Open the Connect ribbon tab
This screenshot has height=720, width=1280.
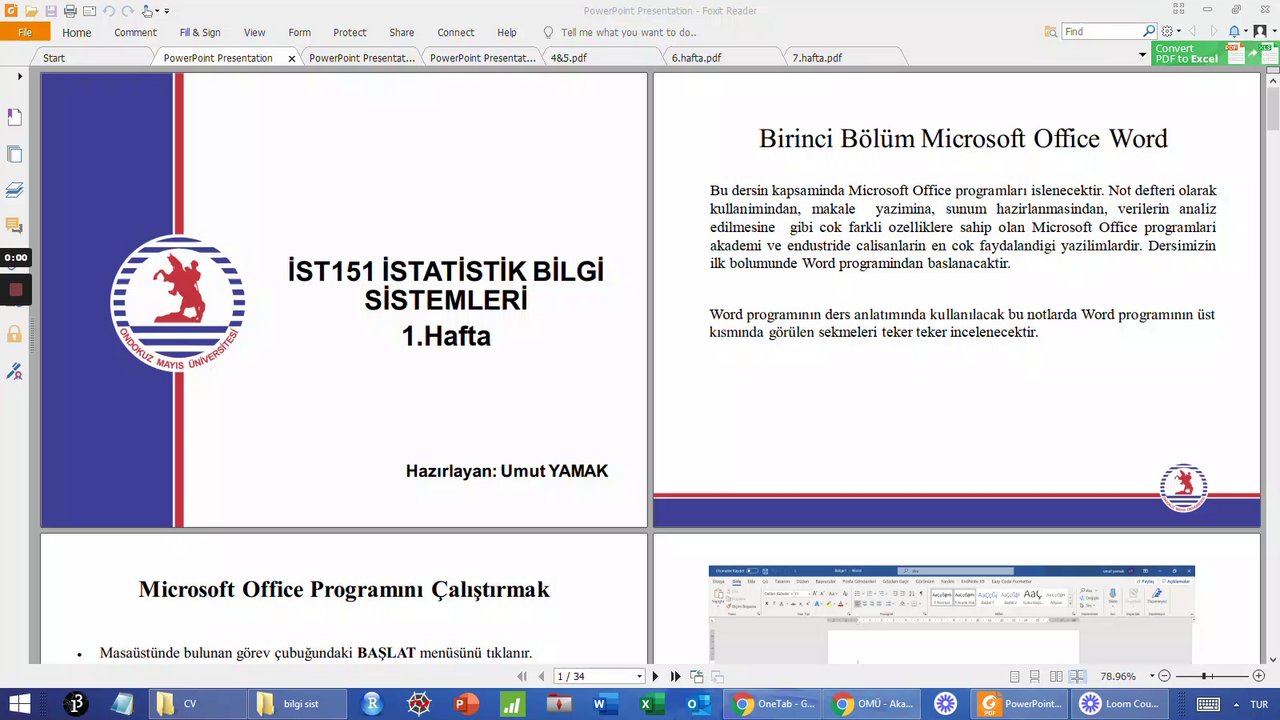click(x=455, y=32)
